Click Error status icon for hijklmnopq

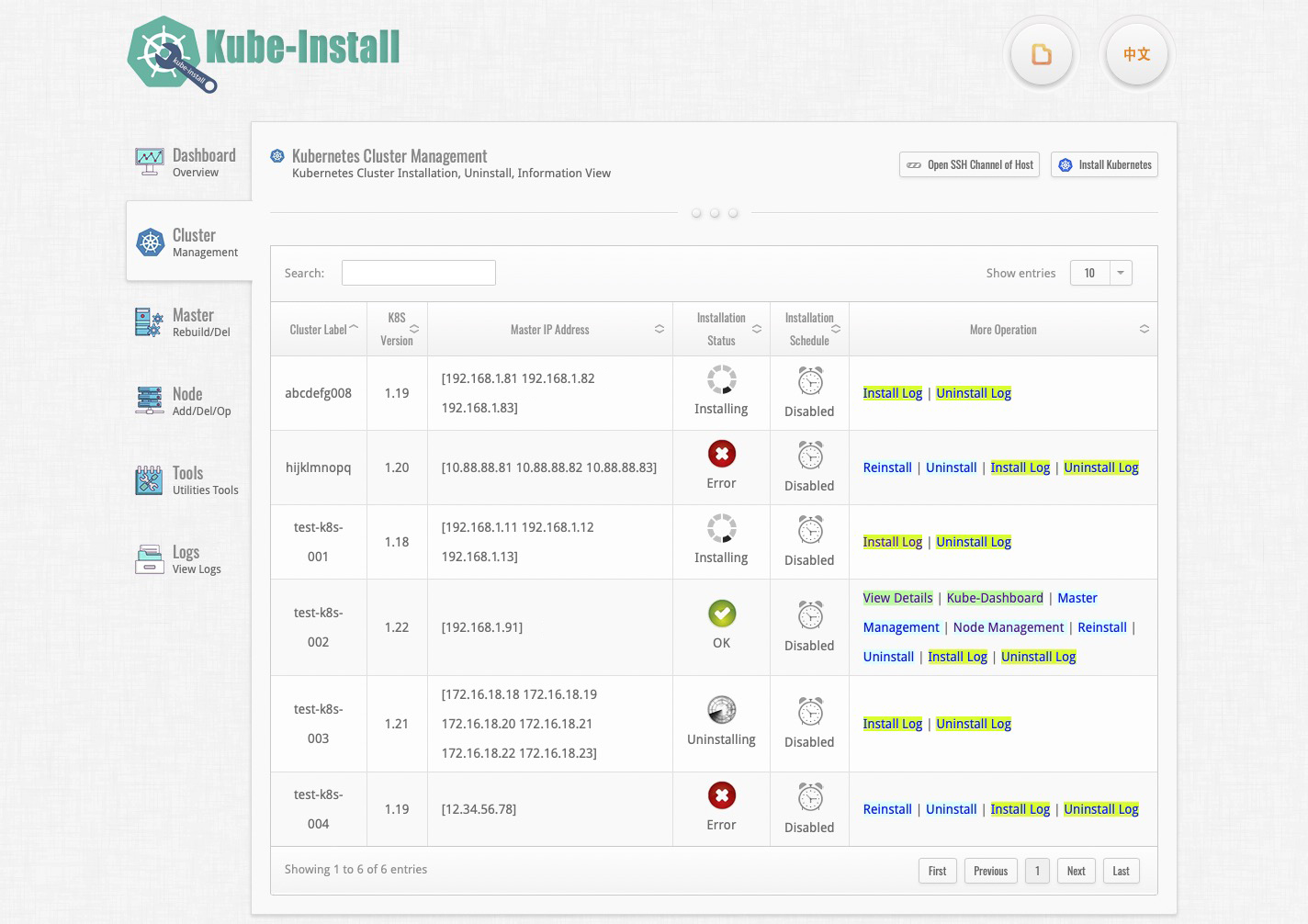point(722,454)
